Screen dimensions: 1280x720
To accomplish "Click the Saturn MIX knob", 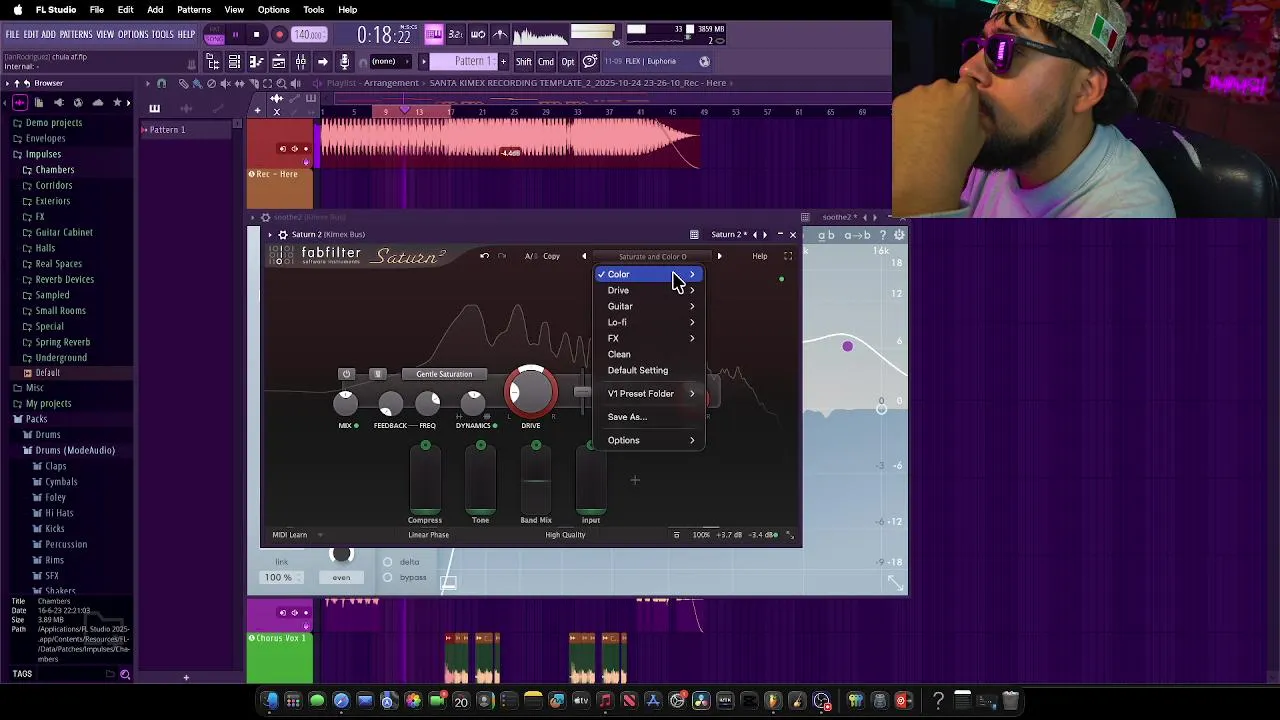I will click(x=345, y=403).
